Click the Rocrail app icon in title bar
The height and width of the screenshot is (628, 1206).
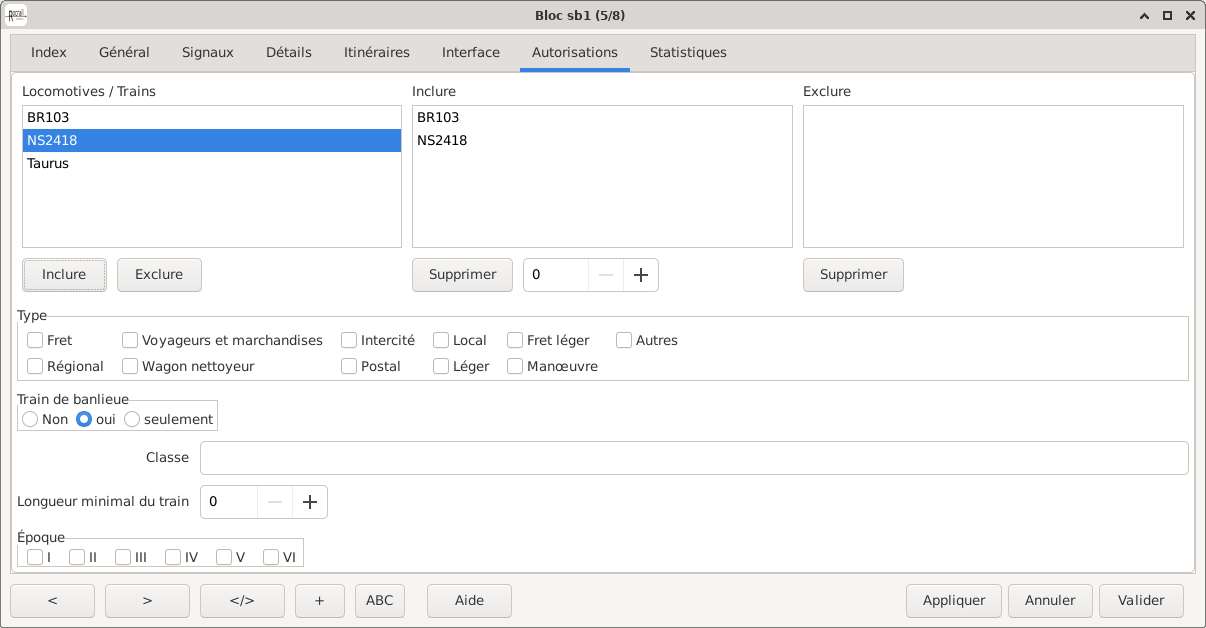(17, 15)
